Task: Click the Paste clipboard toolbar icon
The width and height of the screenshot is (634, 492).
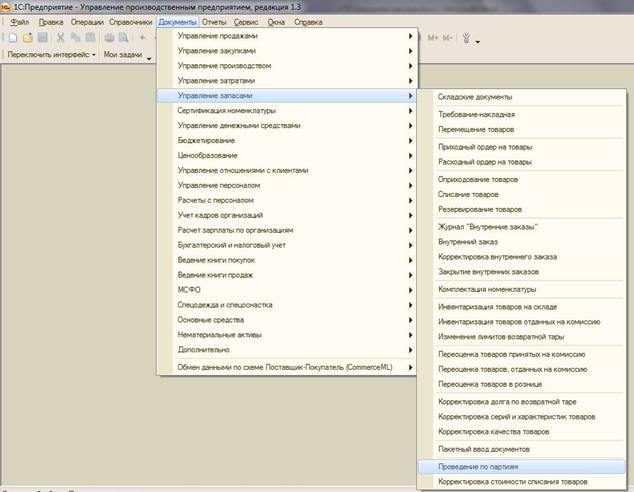Action: (x=90, y=38)
